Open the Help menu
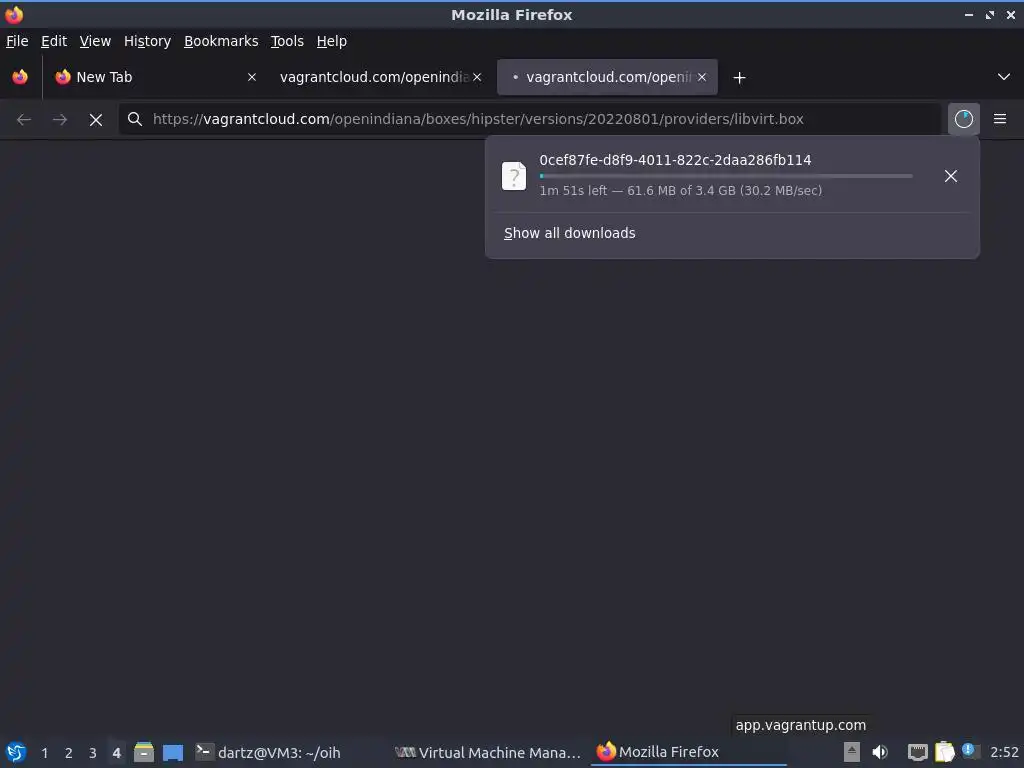This screenshot has height=768, width=1024. pyautogui.click(x=331, y=41)
